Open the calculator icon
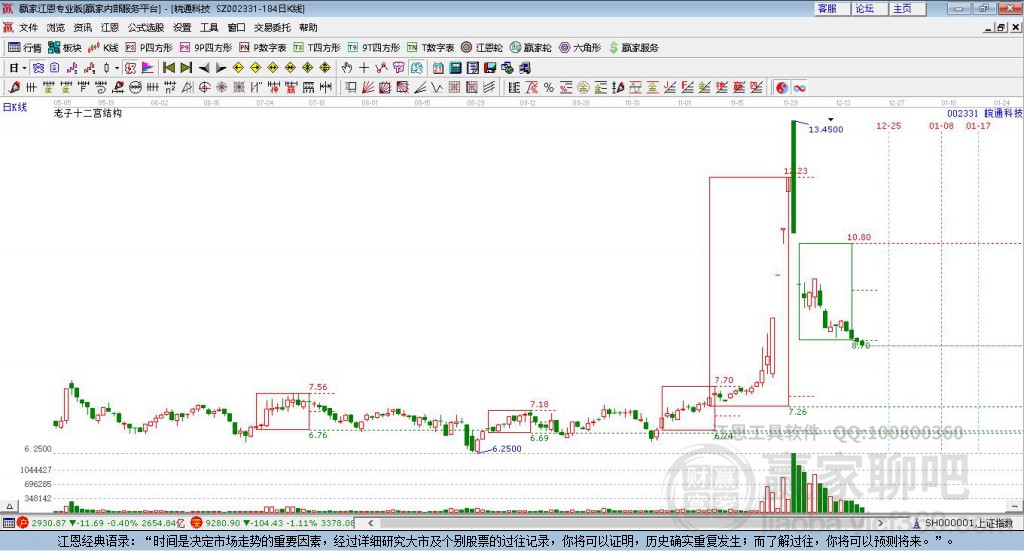Image resolution: width=1024 pixels, height=551 pixels. coord(455,68)
